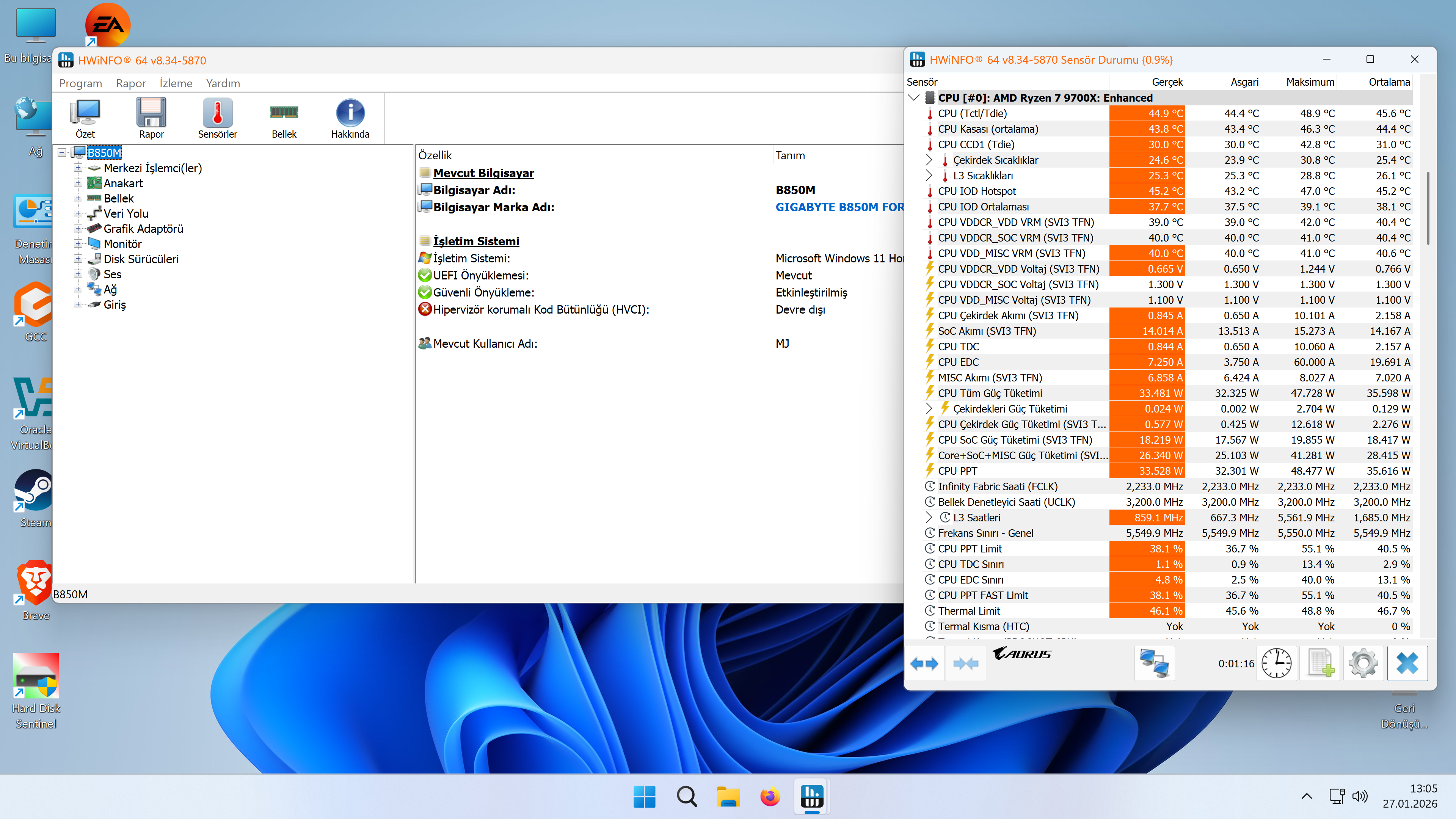This screenshot has height=819, width=1456.
Task: Collapse the CPU [#0] sensor group
Action: 913,98
